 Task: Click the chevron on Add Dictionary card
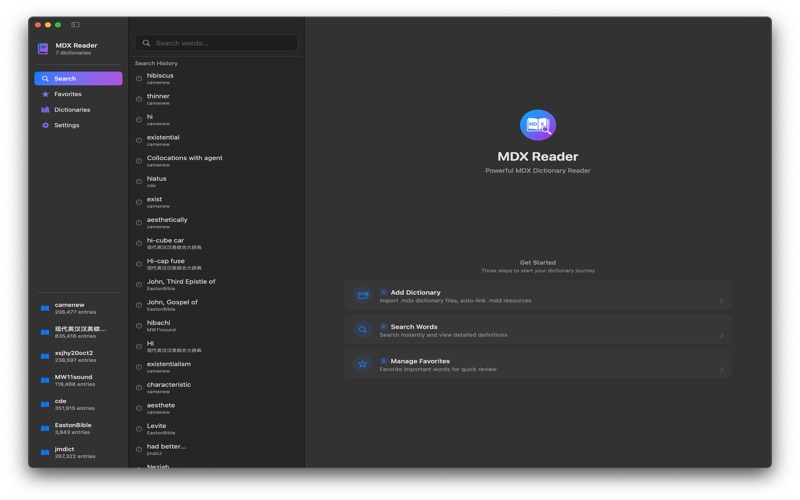point(721,301)
